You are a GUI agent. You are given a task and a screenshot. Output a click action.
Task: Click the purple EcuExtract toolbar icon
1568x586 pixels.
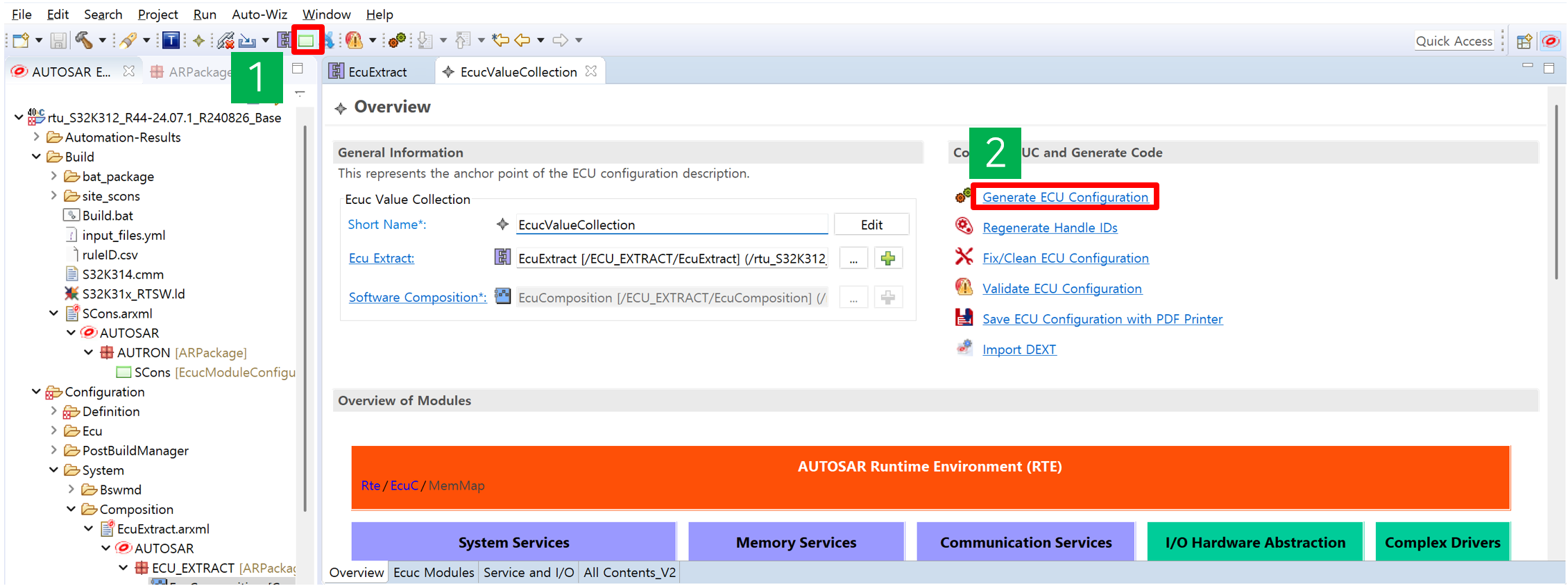tap(284, 40)
